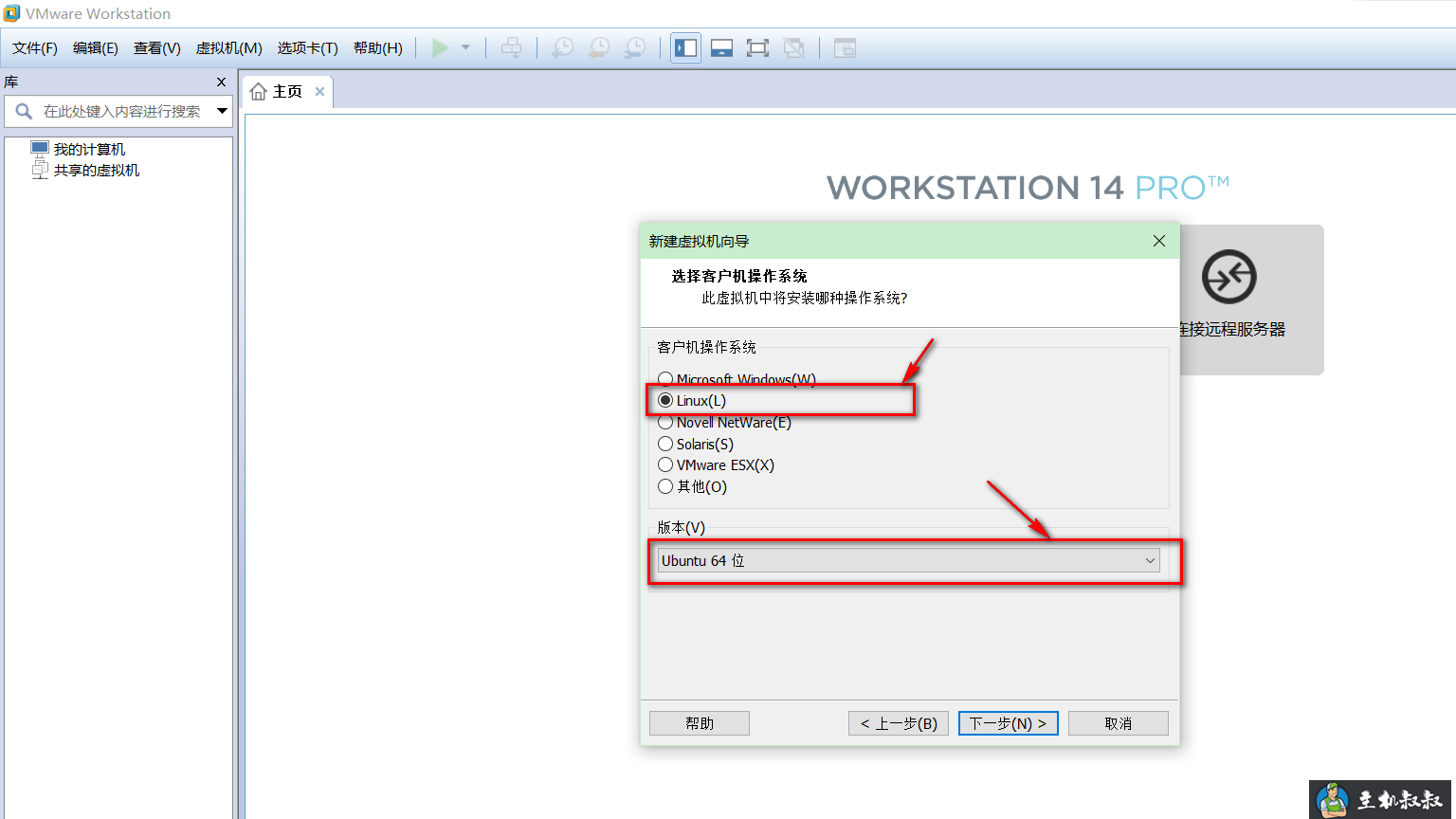Open the 编辑(E) menu
This screenshot has width=1456, height=819.
tap(96, 47)
